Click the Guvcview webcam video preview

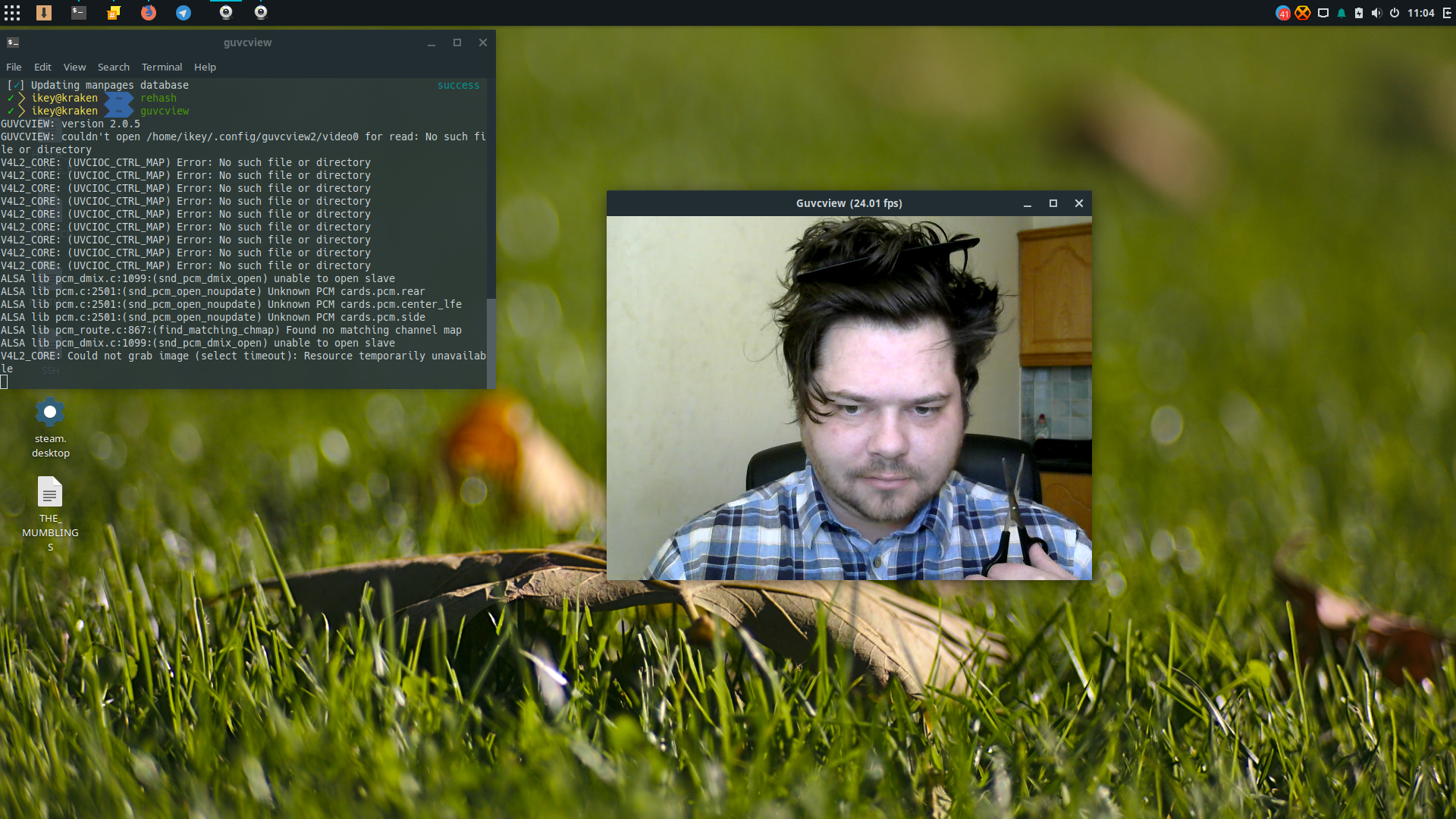(849, 398)
